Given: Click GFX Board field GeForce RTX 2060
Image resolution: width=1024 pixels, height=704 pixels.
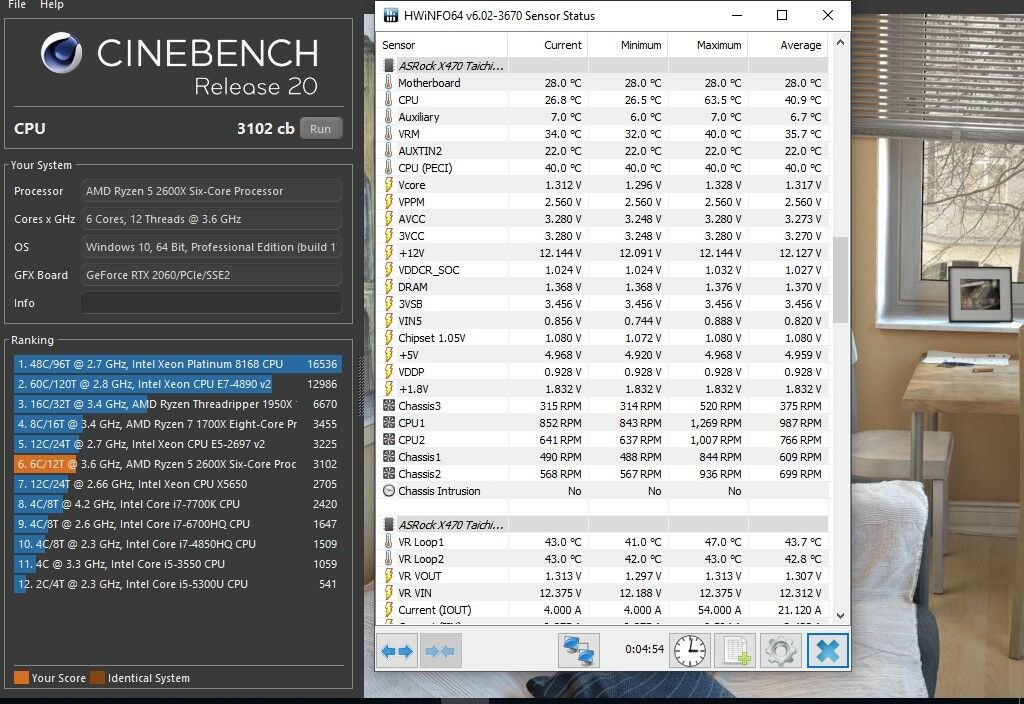Looking at the screenshot, I should (x=211, y=275).
